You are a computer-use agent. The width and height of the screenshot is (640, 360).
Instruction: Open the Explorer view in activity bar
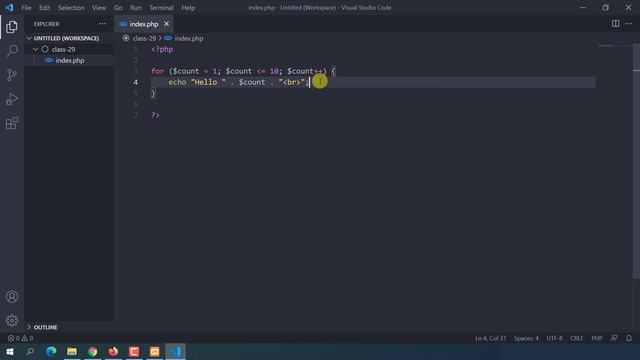coord(12,27)
